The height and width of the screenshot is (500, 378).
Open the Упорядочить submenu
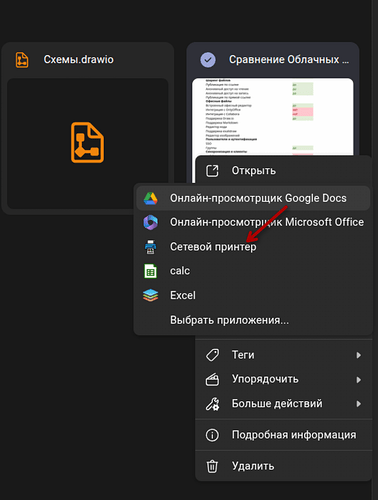(x=283, y=379)
